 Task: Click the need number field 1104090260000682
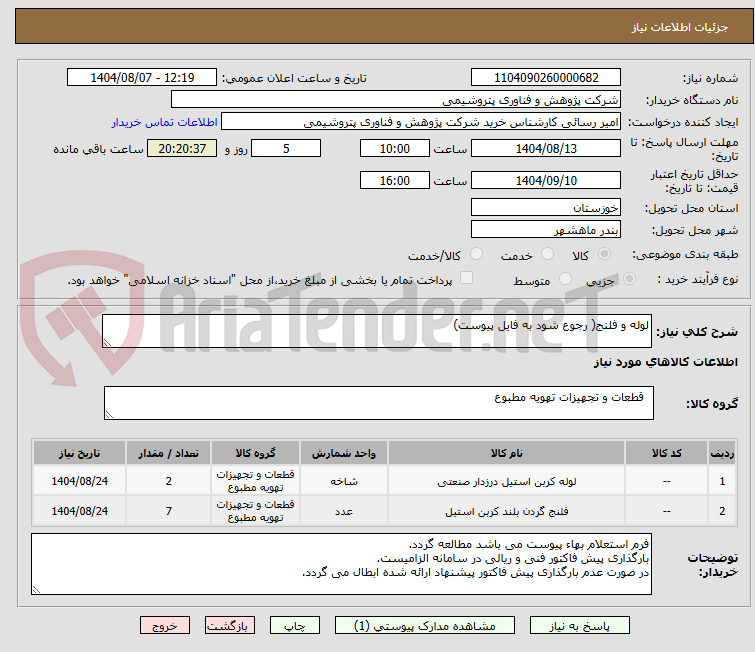point(546,78)
